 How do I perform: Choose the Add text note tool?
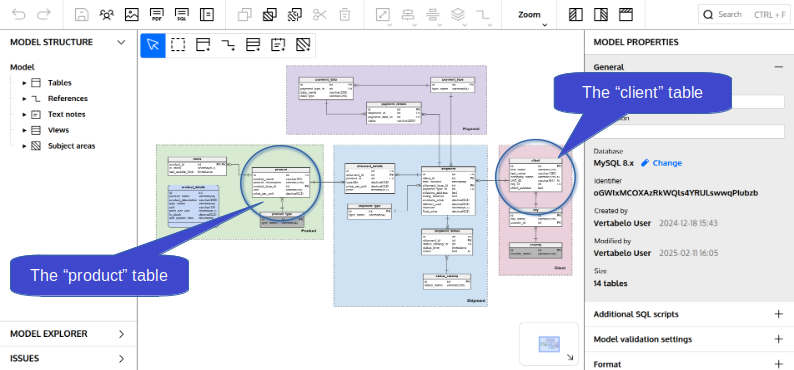tap(278, 45)
